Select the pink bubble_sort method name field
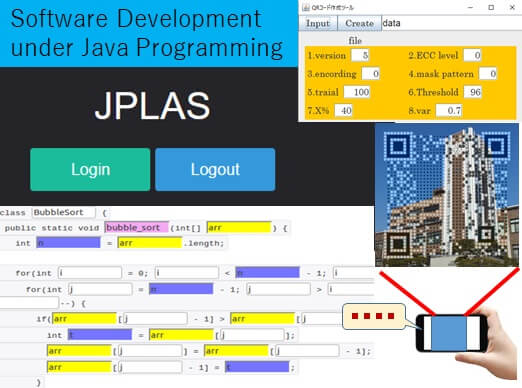 coord(137,228)
